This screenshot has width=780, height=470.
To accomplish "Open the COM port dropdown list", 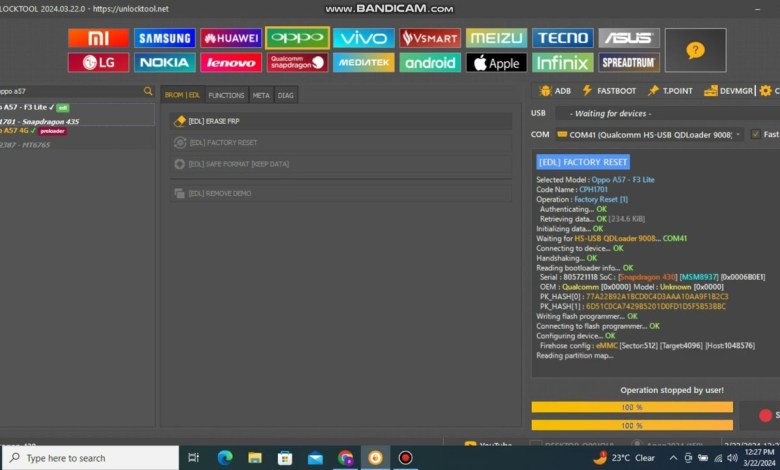I will click(739, 134).
